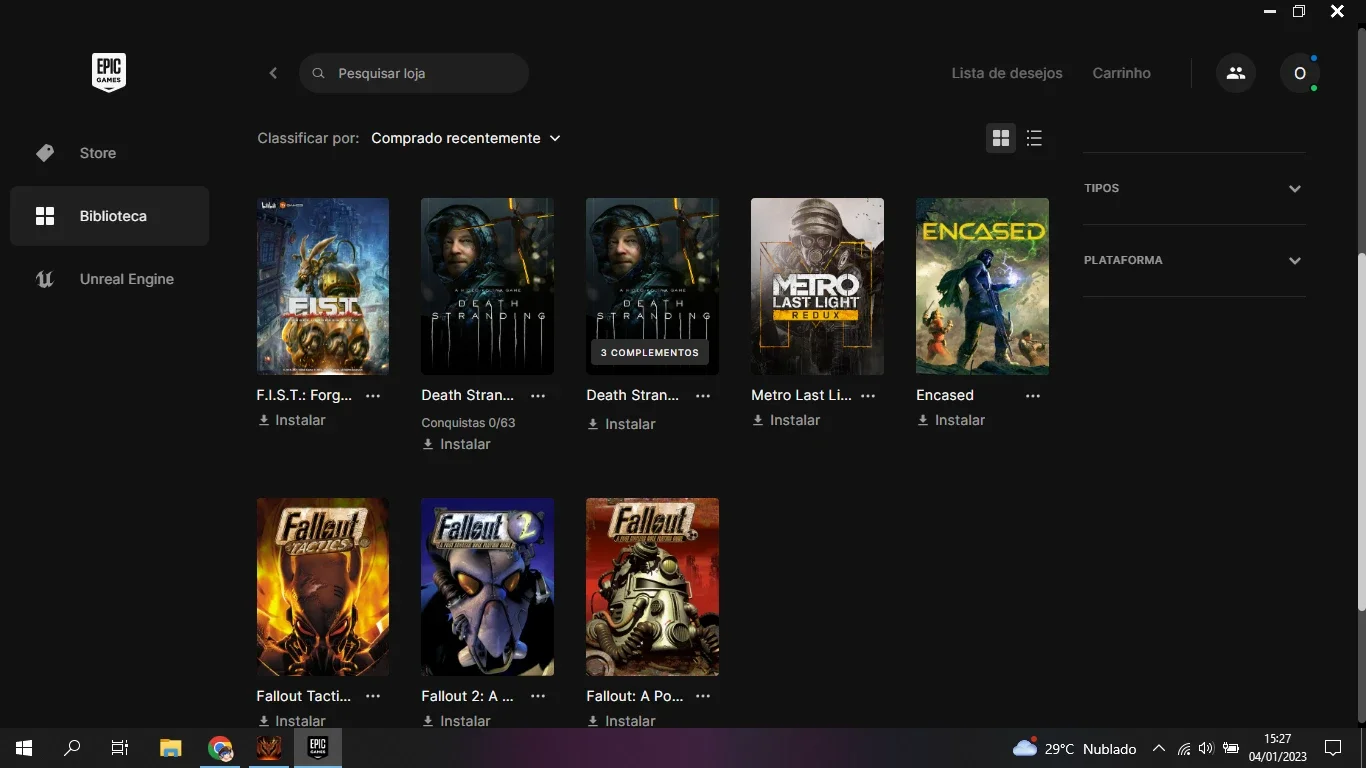
Task: Open more options for Encased
Action: [1033, 396]
